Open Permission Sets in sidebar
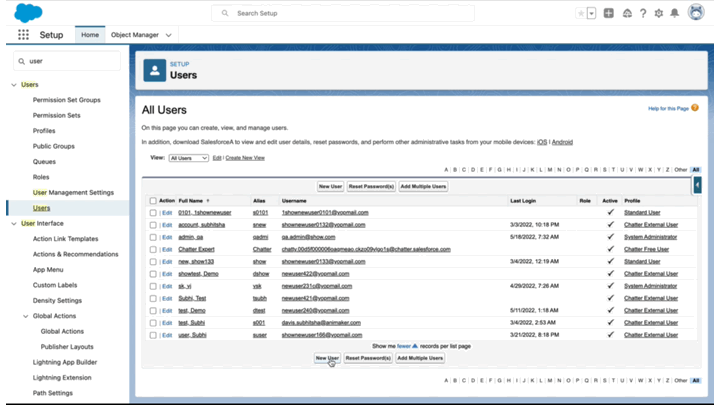This screenshot has height=405, width=720. click(56, 115)
